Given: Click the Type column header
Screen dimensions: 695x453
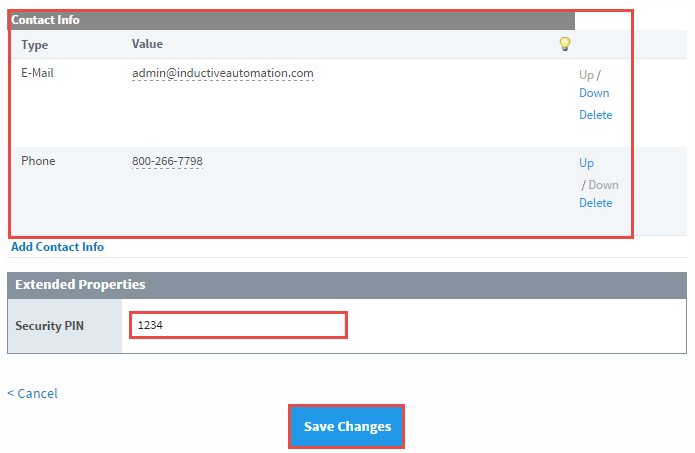Looking at the screenshot, I should [x=34, y=45].
